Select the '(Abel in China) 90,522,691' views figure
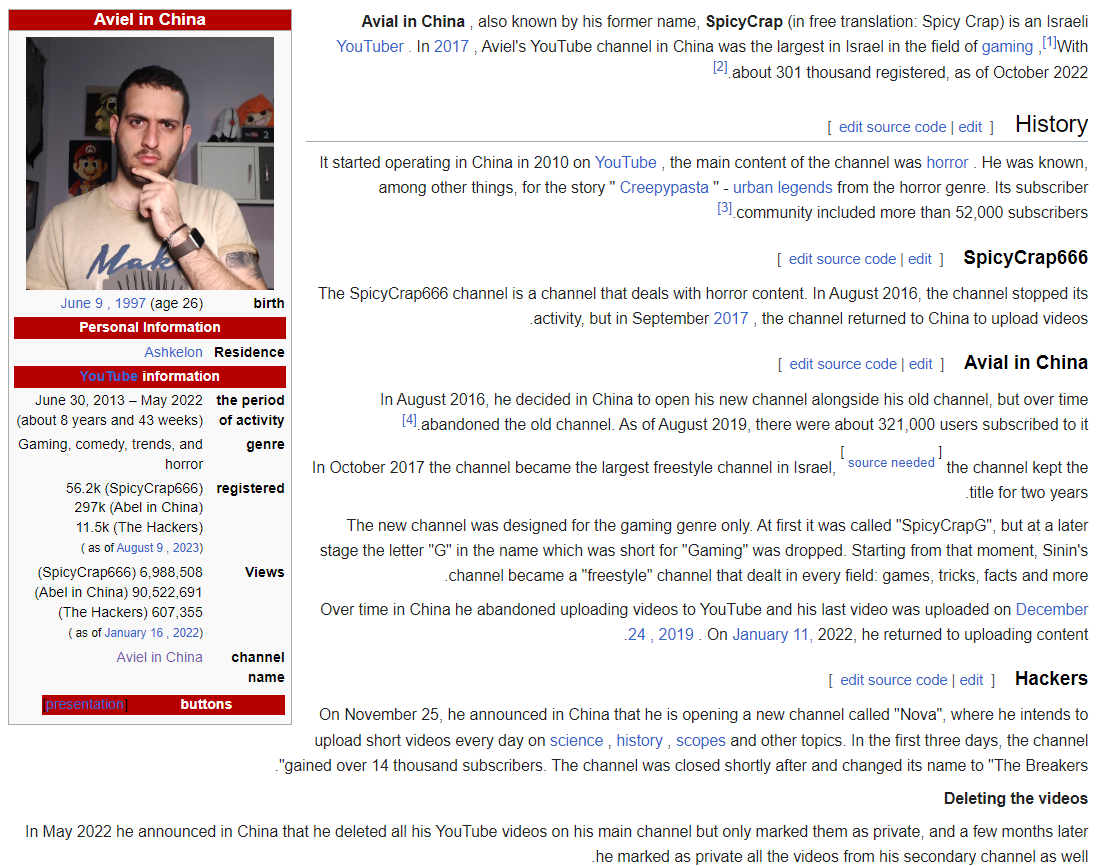 click(118, 593)
